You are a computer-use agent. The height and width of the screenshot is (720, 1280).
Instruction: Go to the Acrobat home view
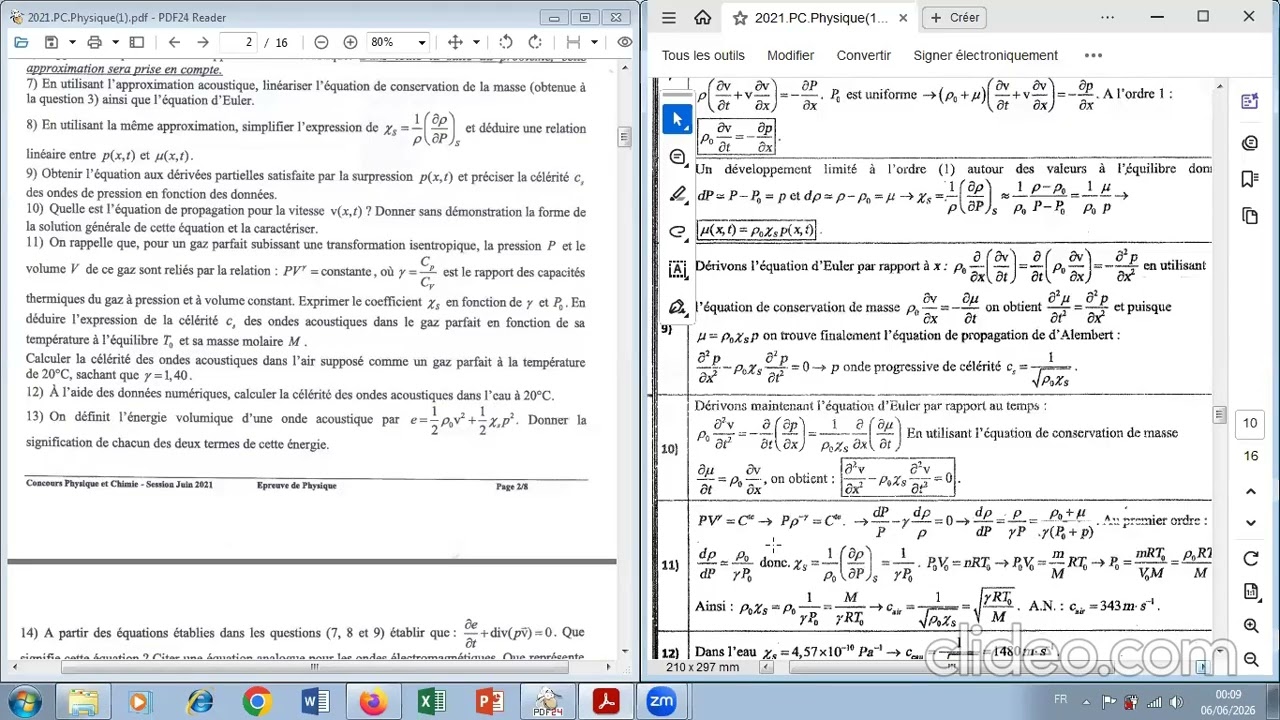[x=703, y=17]
